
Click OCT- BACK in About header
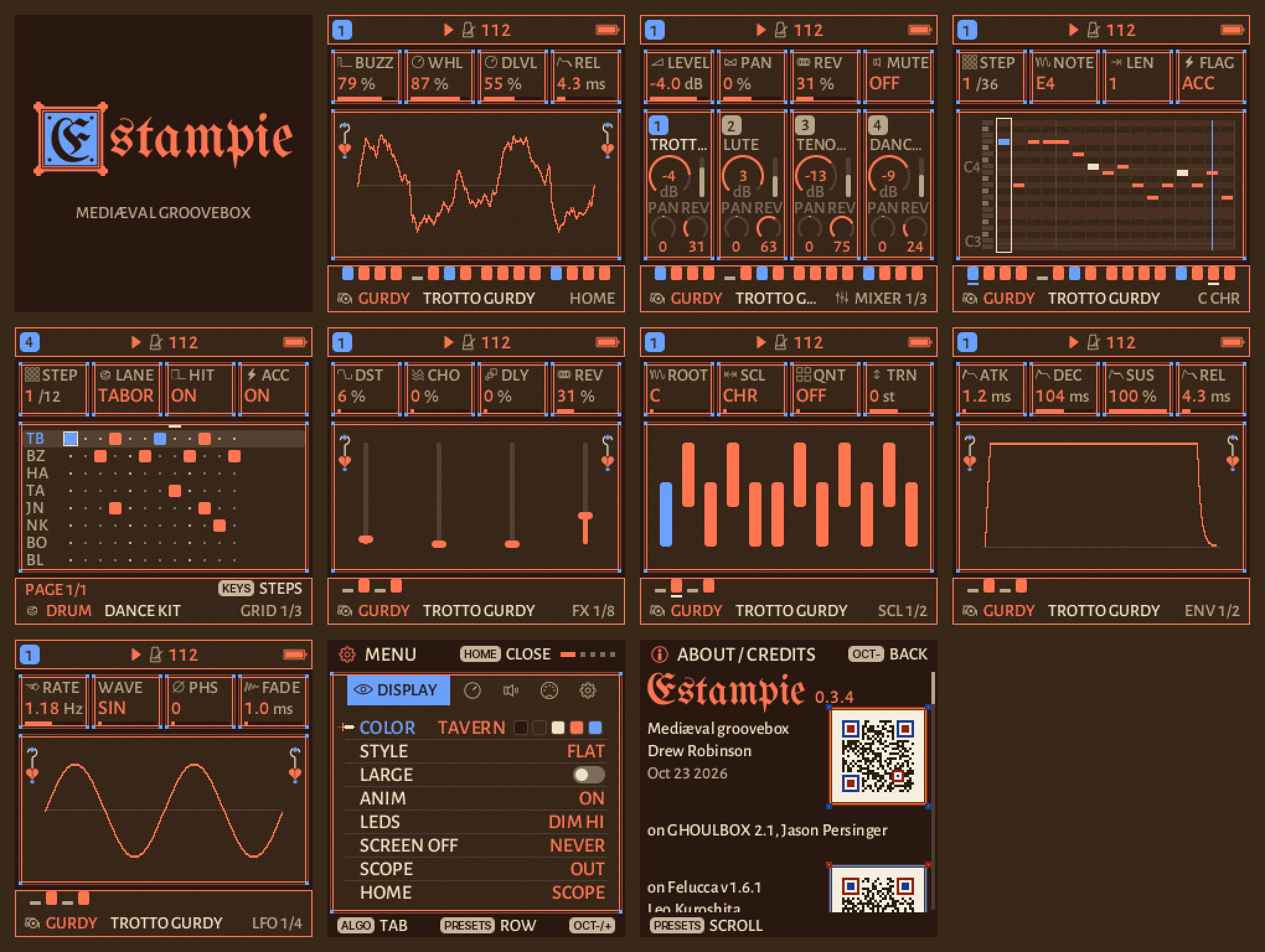pos(888,654)
